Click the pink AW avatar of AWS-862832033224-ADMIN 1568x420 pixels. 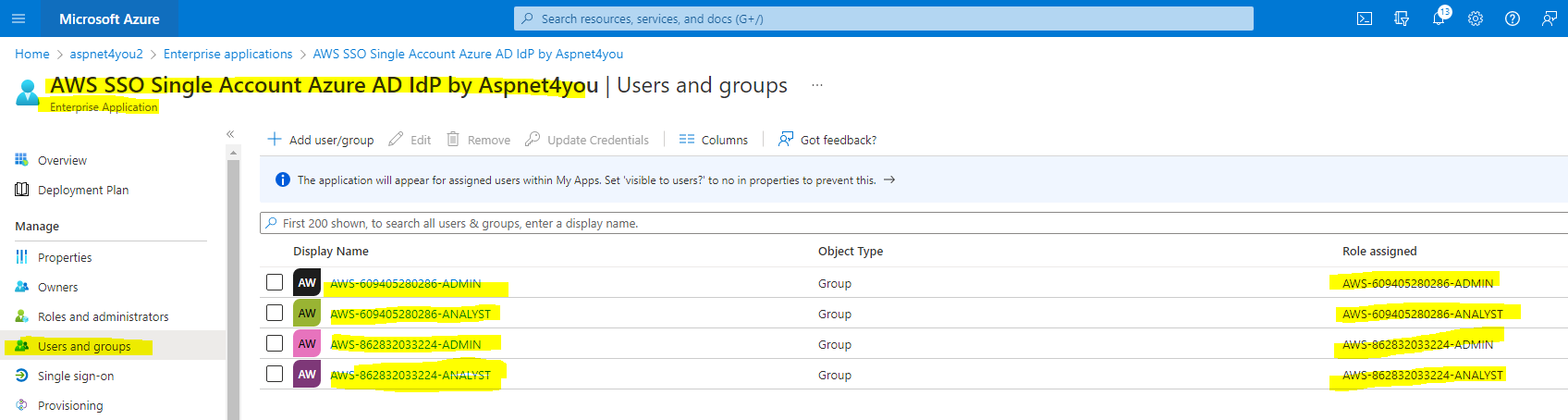tap(307, 343)
